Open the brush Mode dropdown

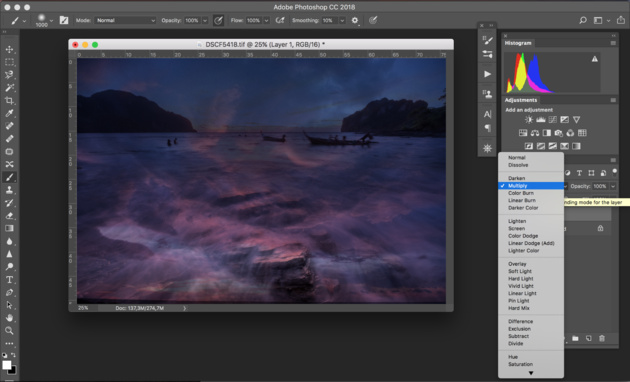tap(125, 20)
